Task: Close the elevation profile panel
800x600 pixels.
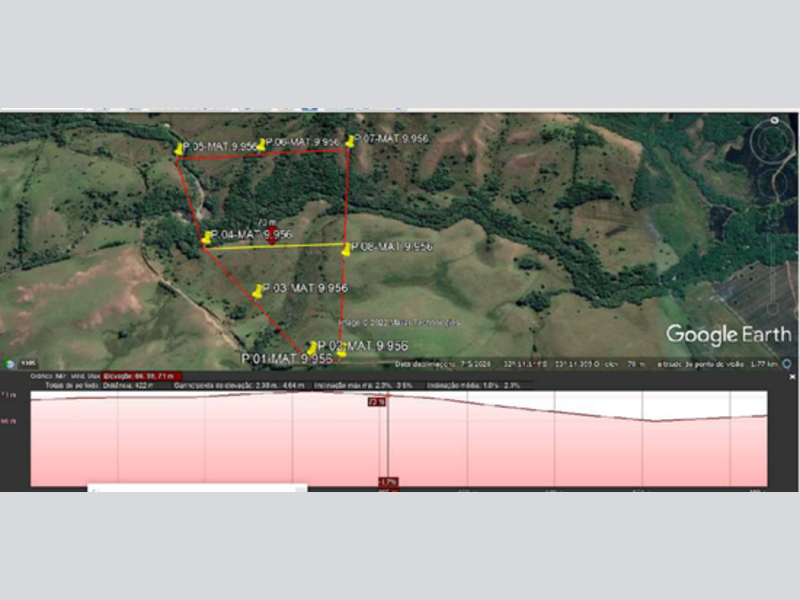Action: click(x=792, y=377)
